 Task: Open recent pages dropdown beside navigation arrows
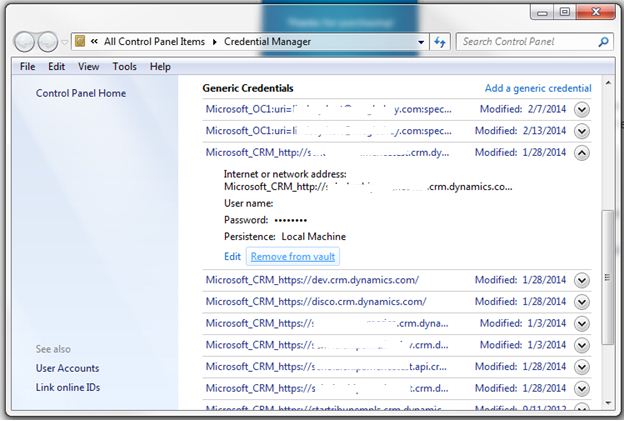pyautogui.click(x=64, y=42)
